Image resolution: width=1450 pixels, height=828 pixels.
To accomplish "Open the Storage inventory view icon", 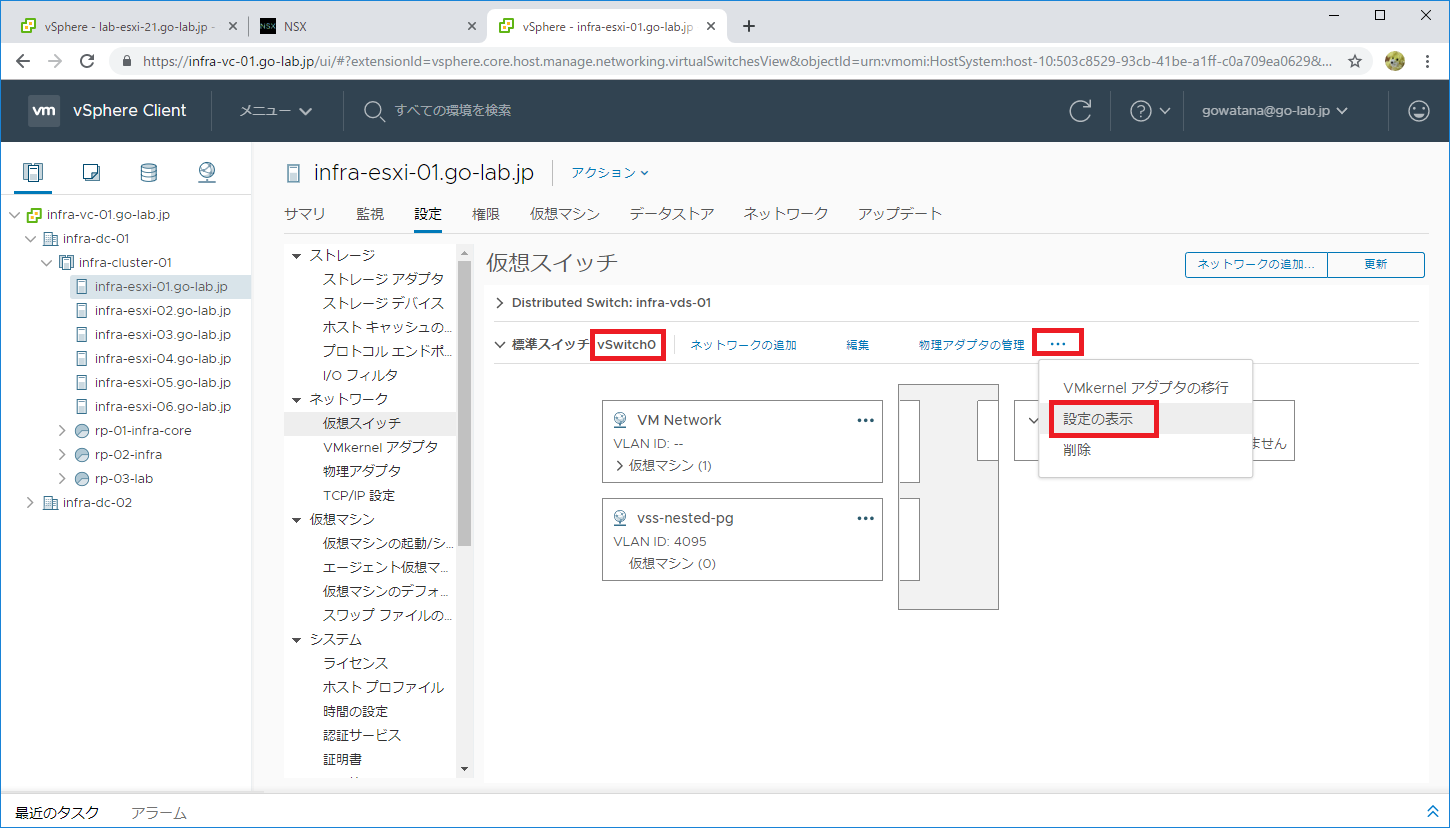I will pyautogui.click(x=149, y=172).
